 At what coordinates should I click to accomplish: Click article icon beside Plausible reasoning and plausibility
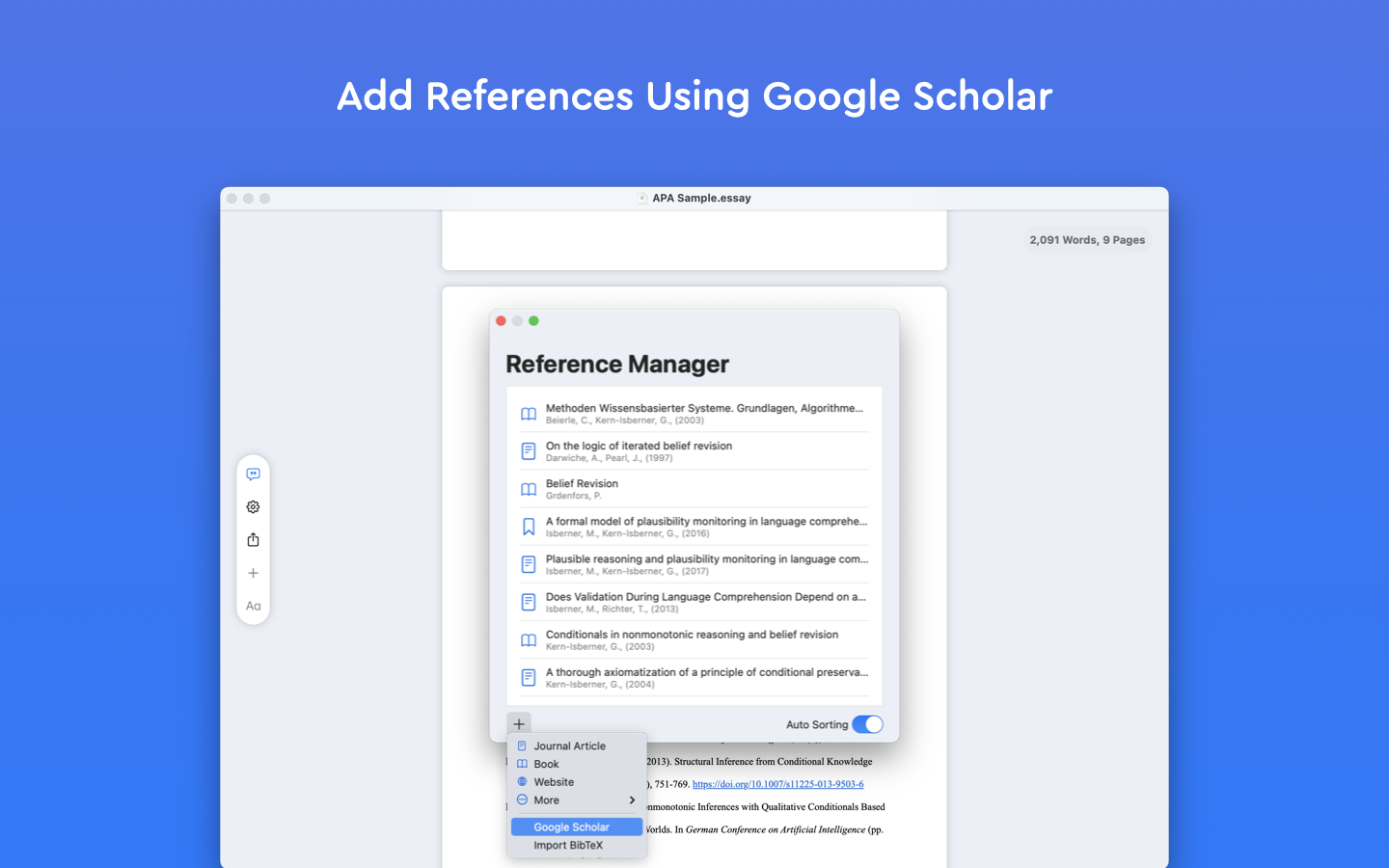[529, 564]
